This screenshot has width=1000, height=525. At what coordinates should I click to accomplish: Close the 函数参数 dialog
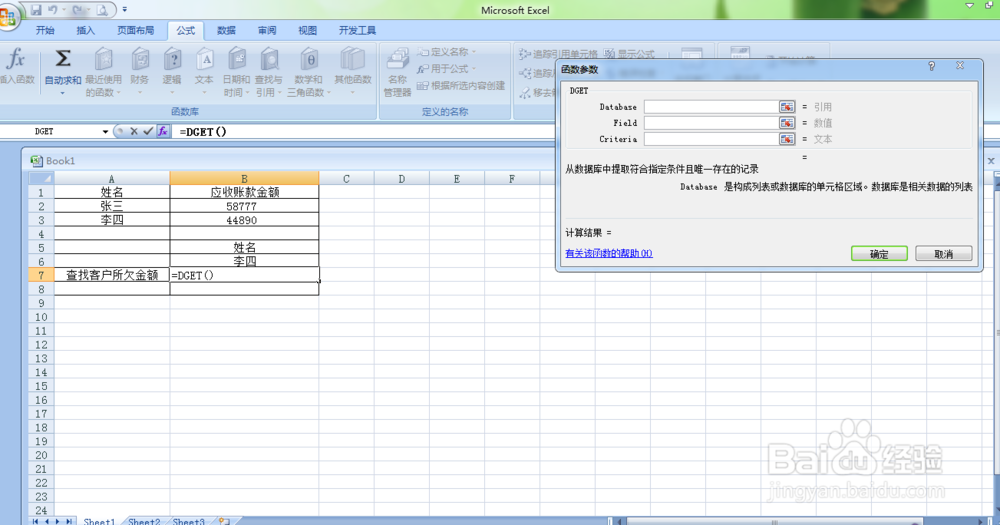(960, 66)
